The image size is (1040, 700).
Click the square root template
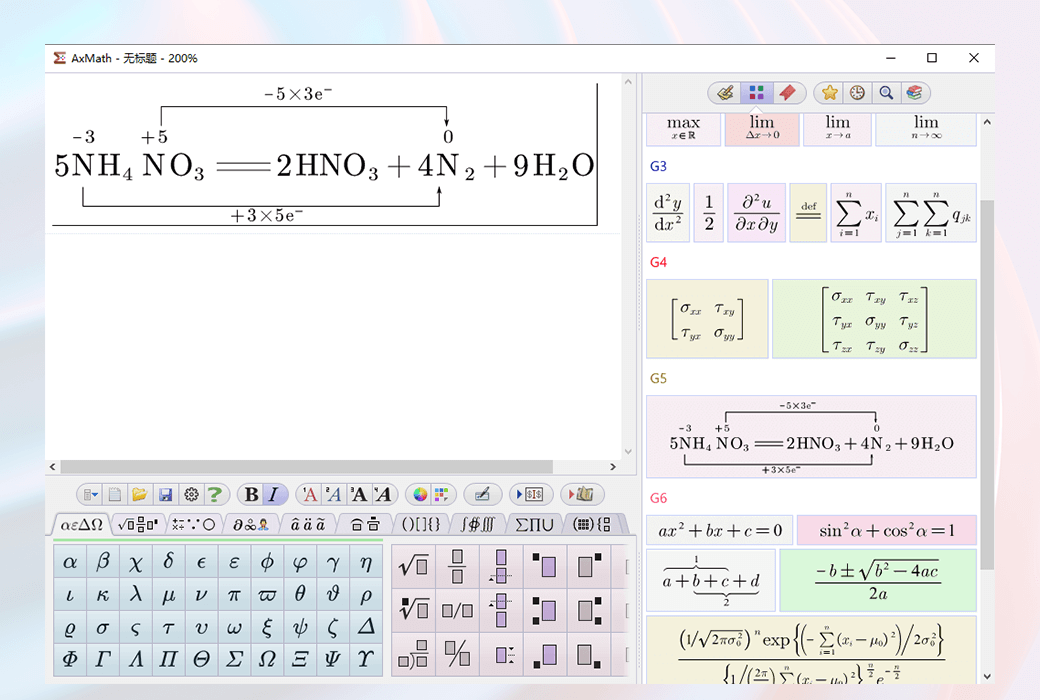(413, 566)
